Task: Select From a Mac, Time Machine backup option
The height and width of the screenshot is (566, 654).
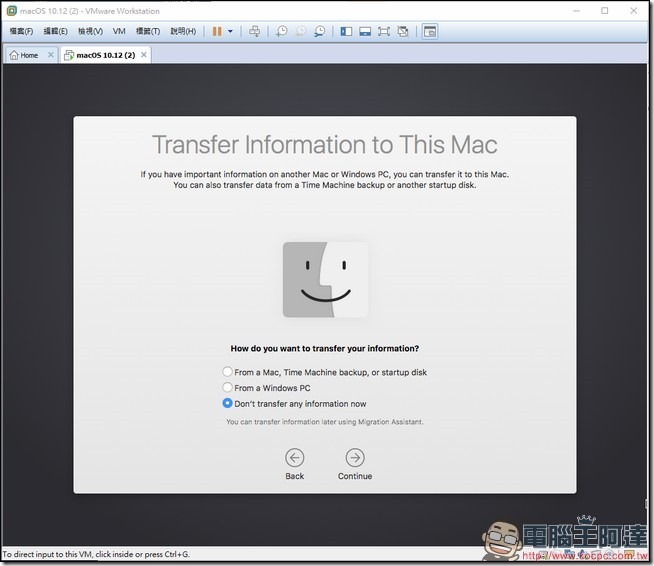Action: click(x=227, y=372)
